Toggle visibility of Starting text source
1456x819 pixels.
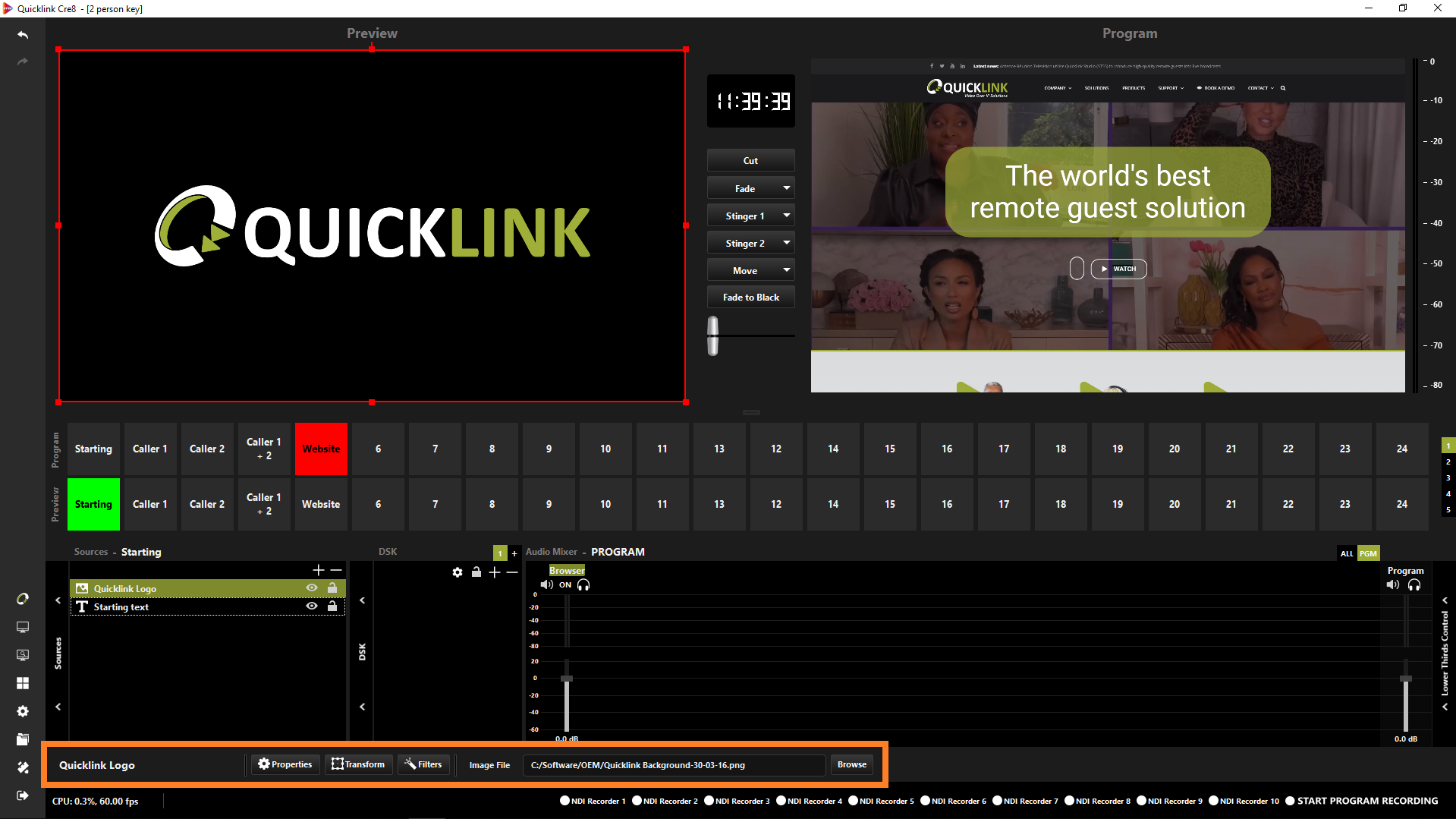pos(312,606)
